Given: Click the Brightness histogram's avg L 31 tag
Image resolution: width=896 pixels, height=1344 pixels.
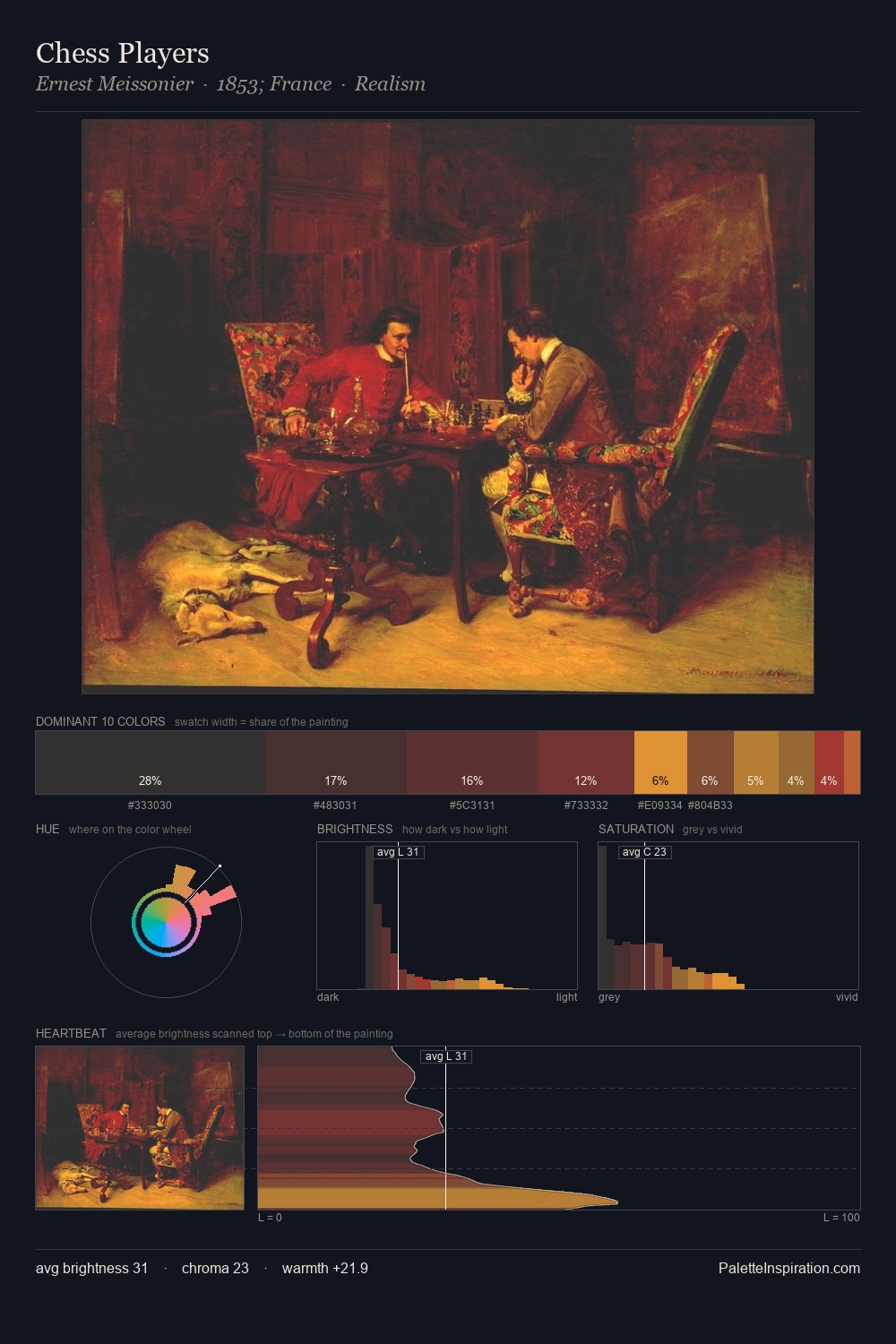Looking at the screenshot, I should pyautogui.click(x=399, y=852).
